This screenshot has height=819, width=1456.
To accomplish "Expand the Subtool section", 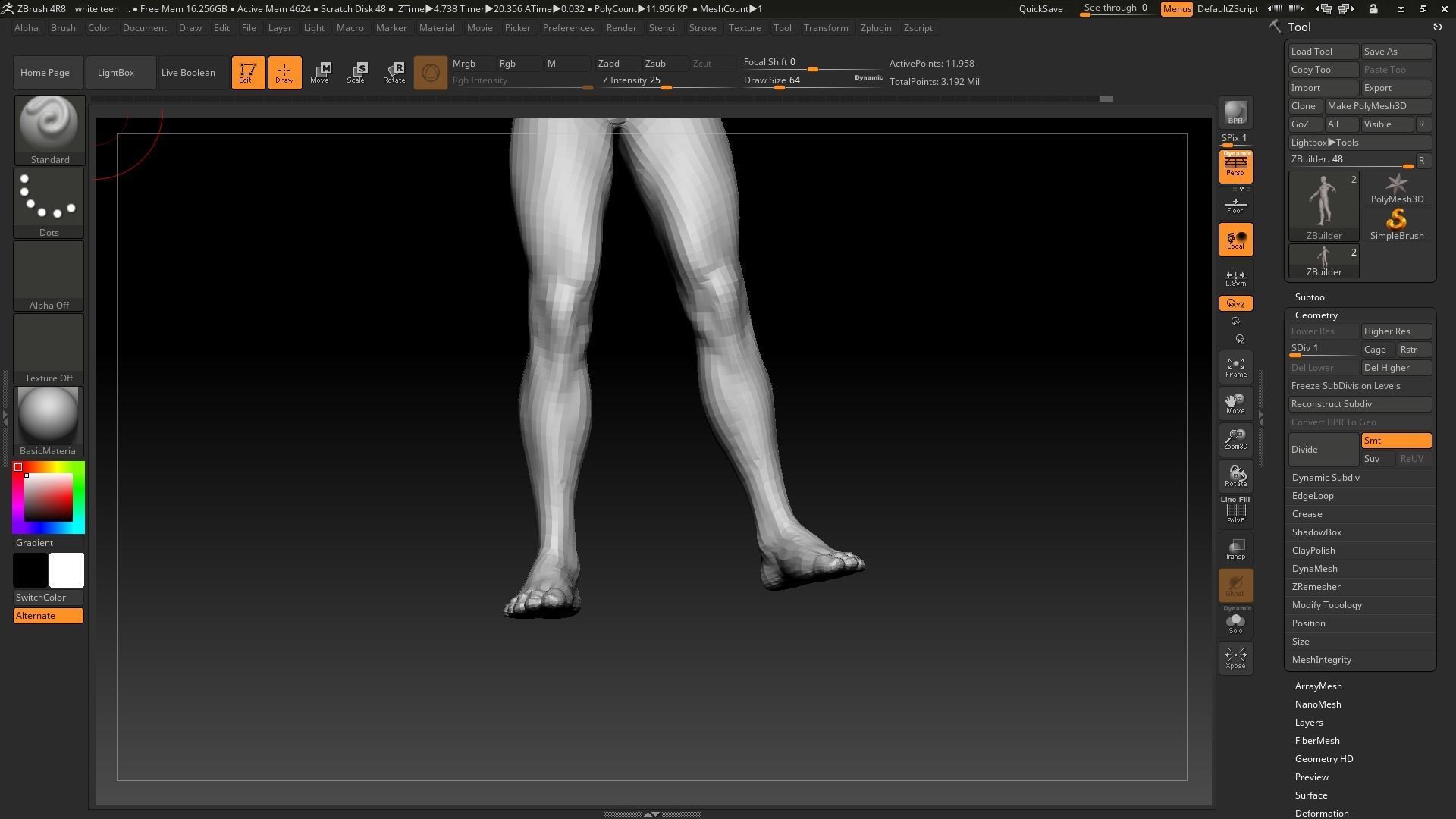I will pyautogui.click(x=1310, y=297).
